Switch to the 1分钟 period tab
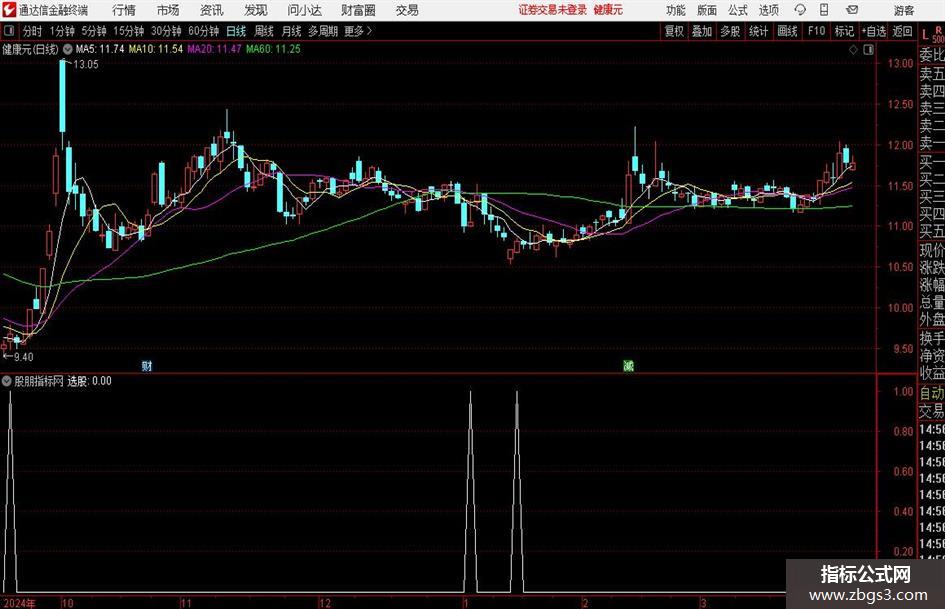This screenshot has height=609, width=945. pos(62,31)
